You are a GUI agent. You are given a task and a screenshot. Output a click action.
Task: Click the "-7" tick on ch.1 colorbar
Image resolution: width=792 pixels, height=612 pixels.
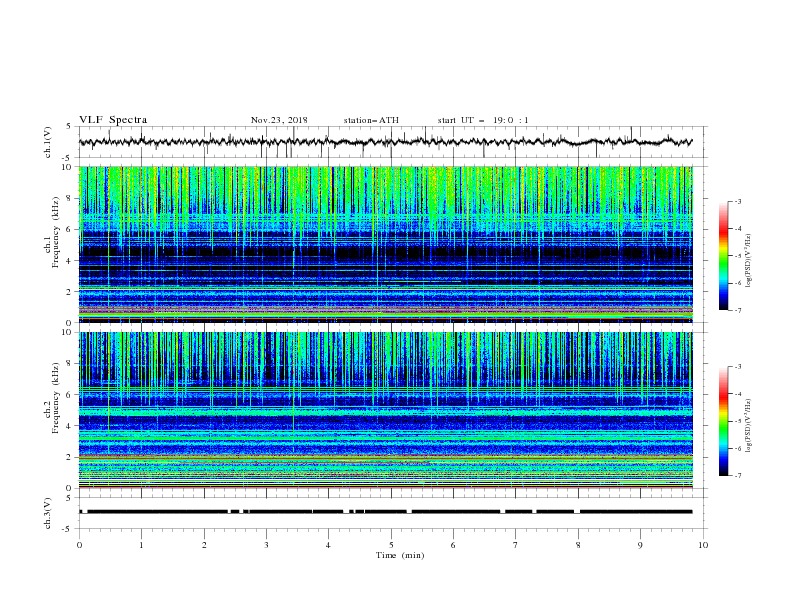click(x=737, y=310)
